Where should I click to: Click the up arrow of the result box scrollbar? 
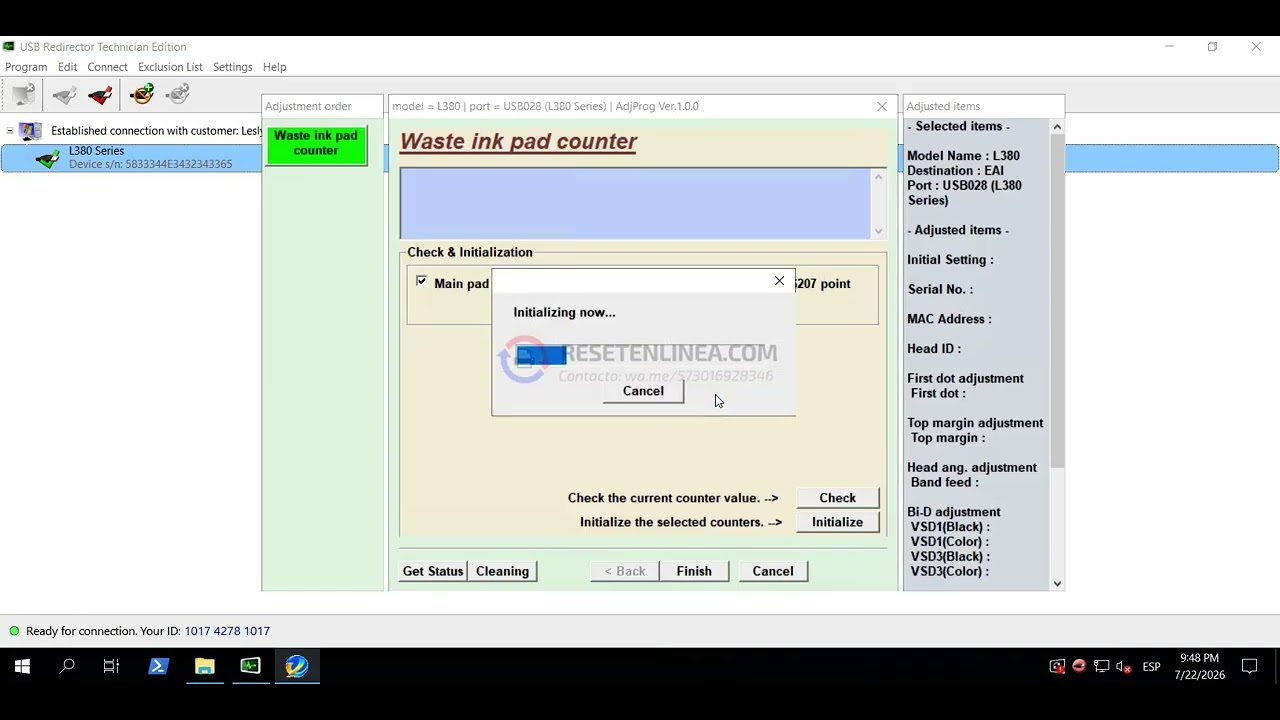(x=878, y=177)
